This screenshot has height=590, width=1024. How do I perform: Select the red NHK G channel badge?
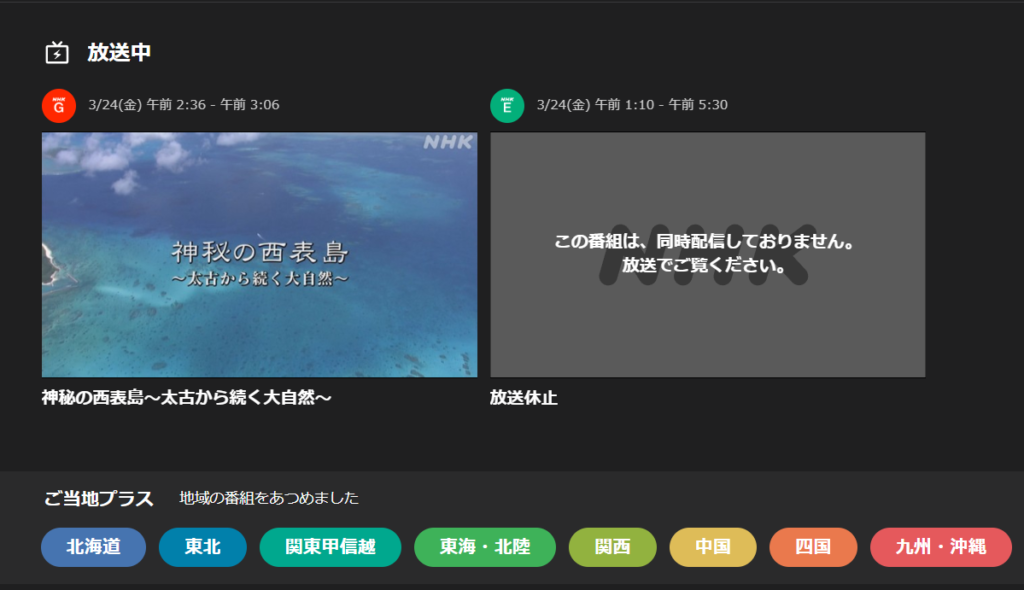point(58,105)
